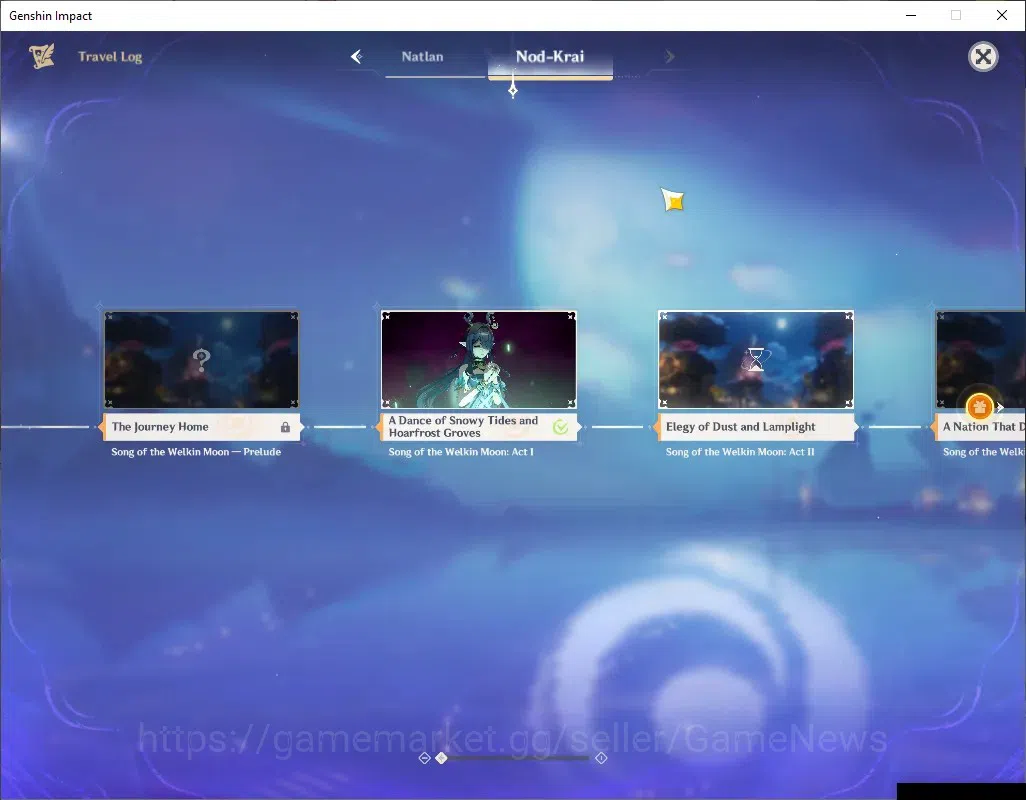Click Song of the Welkin Moon: Act II

click(740, 451)
